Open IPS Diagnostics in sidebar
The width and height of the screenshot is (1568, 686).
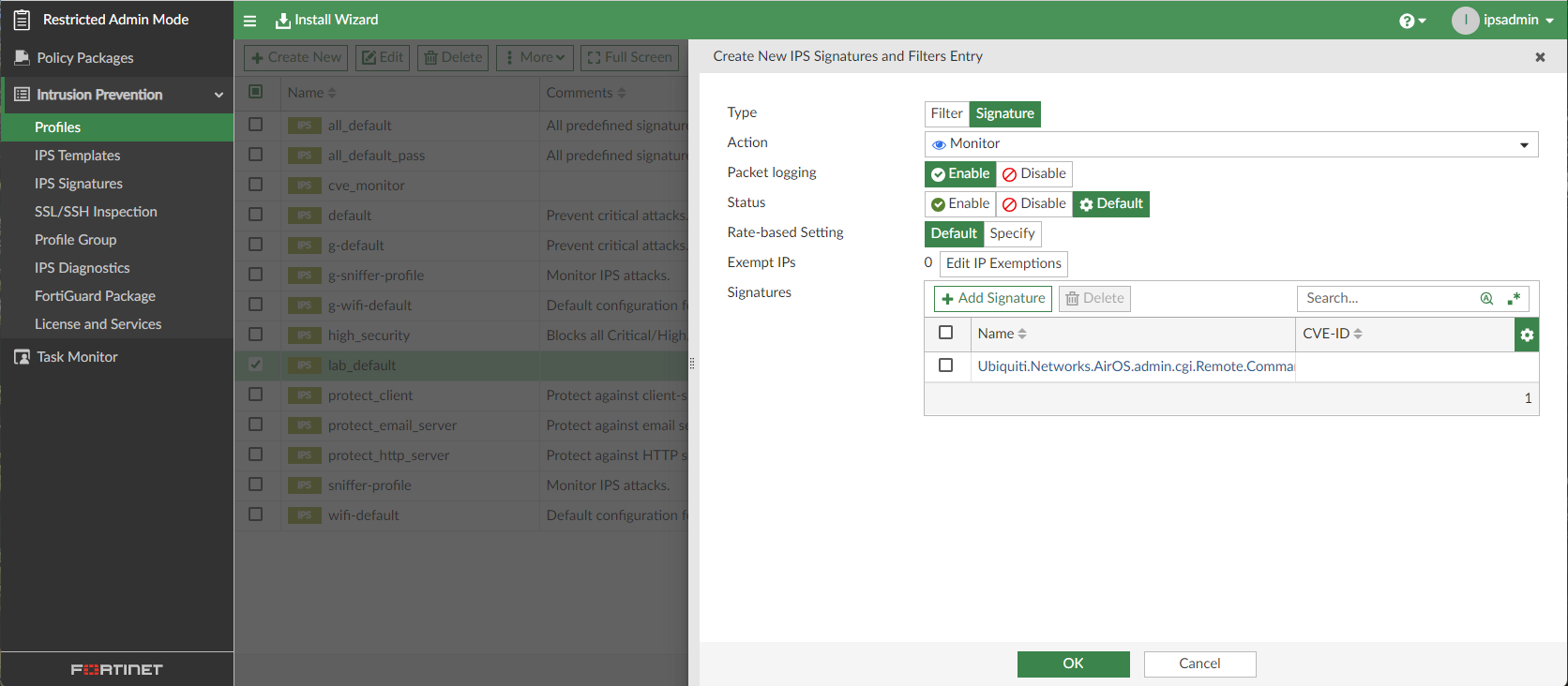[x=82, y=268]
